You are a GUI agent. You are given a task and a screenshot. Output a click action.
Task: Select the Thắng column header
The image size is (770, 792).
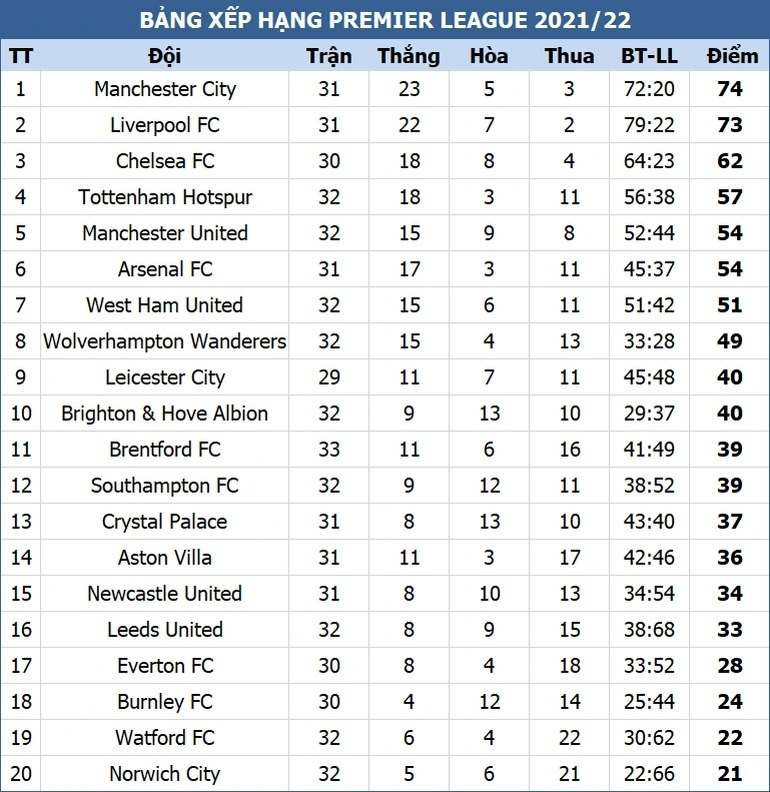(409, 56)
